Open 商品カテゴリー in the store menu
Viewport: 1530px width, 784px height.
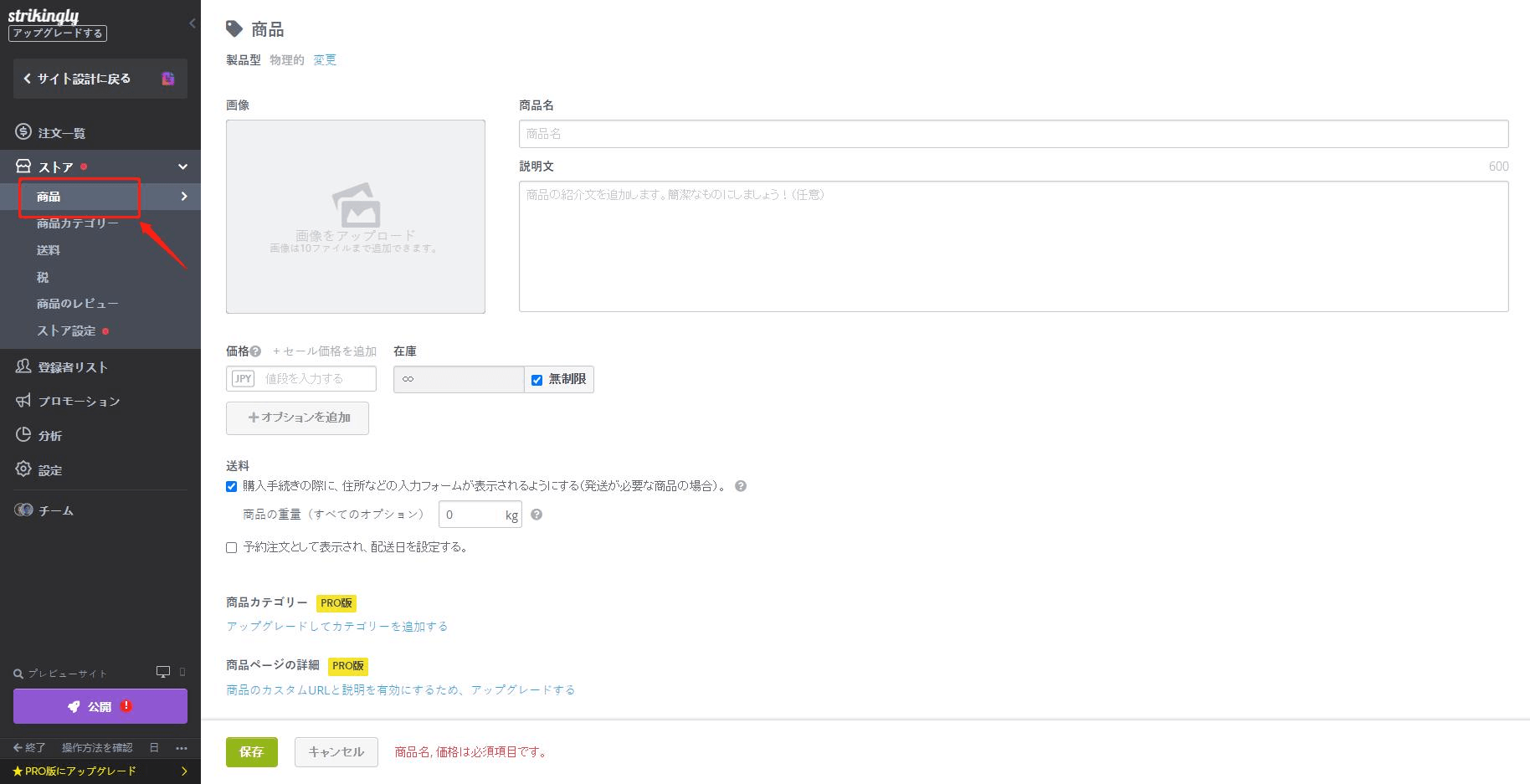pos(77,223)
